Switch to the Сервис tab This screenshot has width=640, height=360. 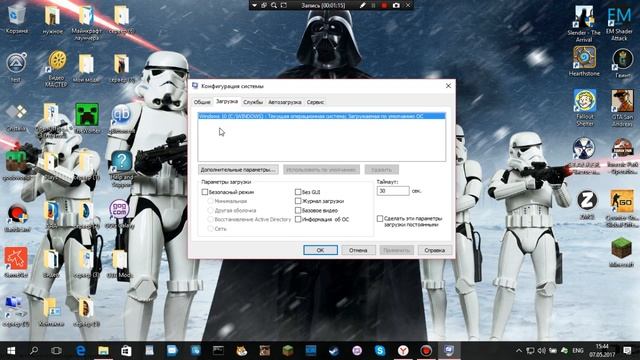point(315,102)
